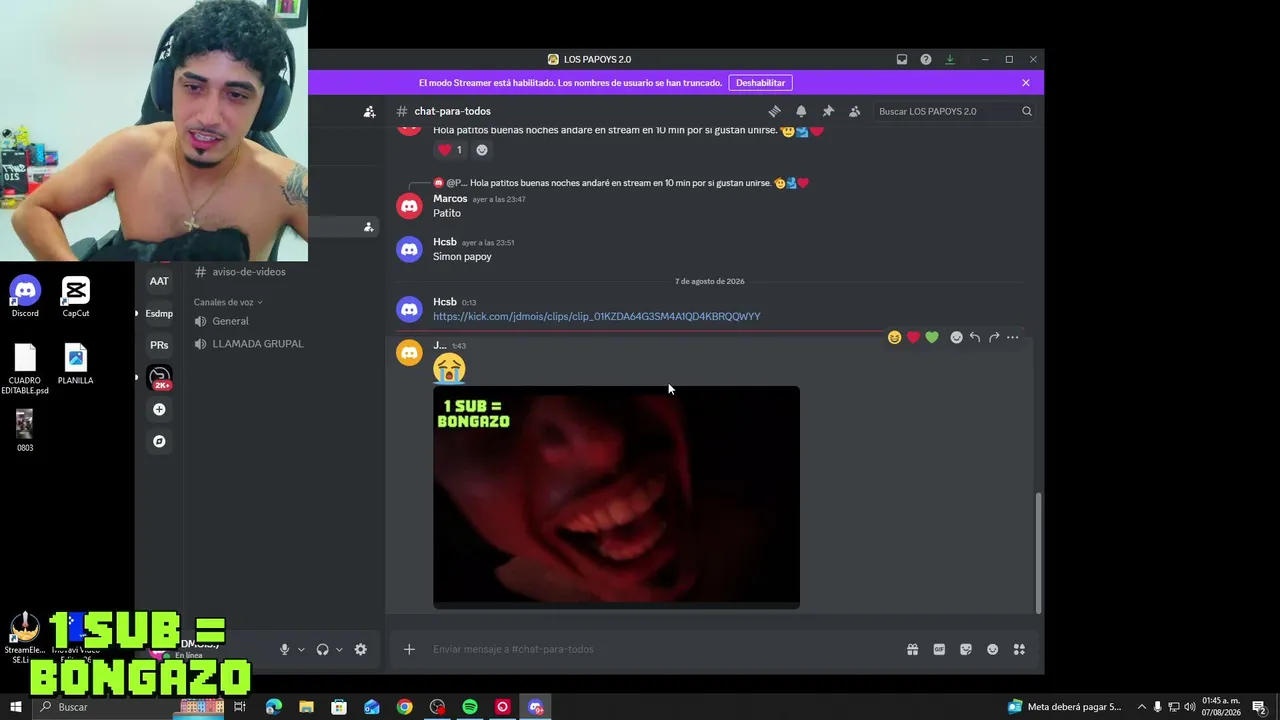This screenshot has width=1280, height=720.
Task: React with red heart on hovered message
Action: 913,338
